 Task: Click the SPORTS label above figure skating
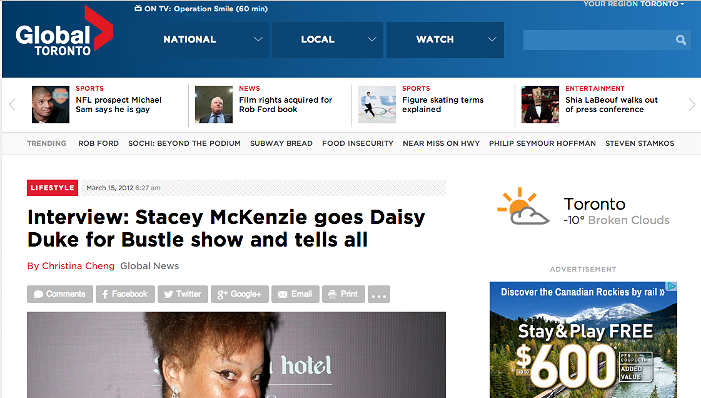click(416, 89)
